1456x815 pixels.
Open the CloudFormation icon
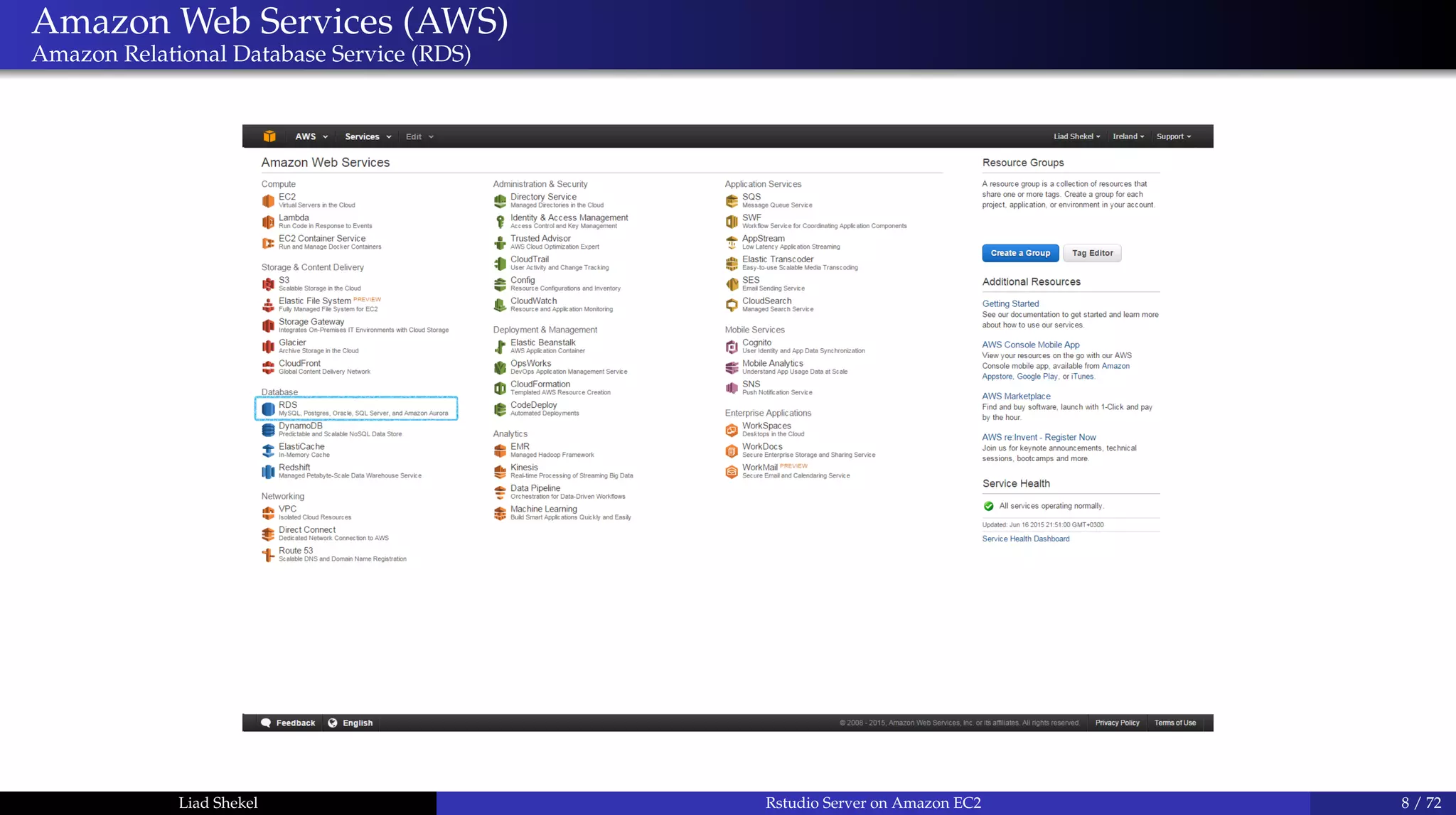[x=500, y=388]
